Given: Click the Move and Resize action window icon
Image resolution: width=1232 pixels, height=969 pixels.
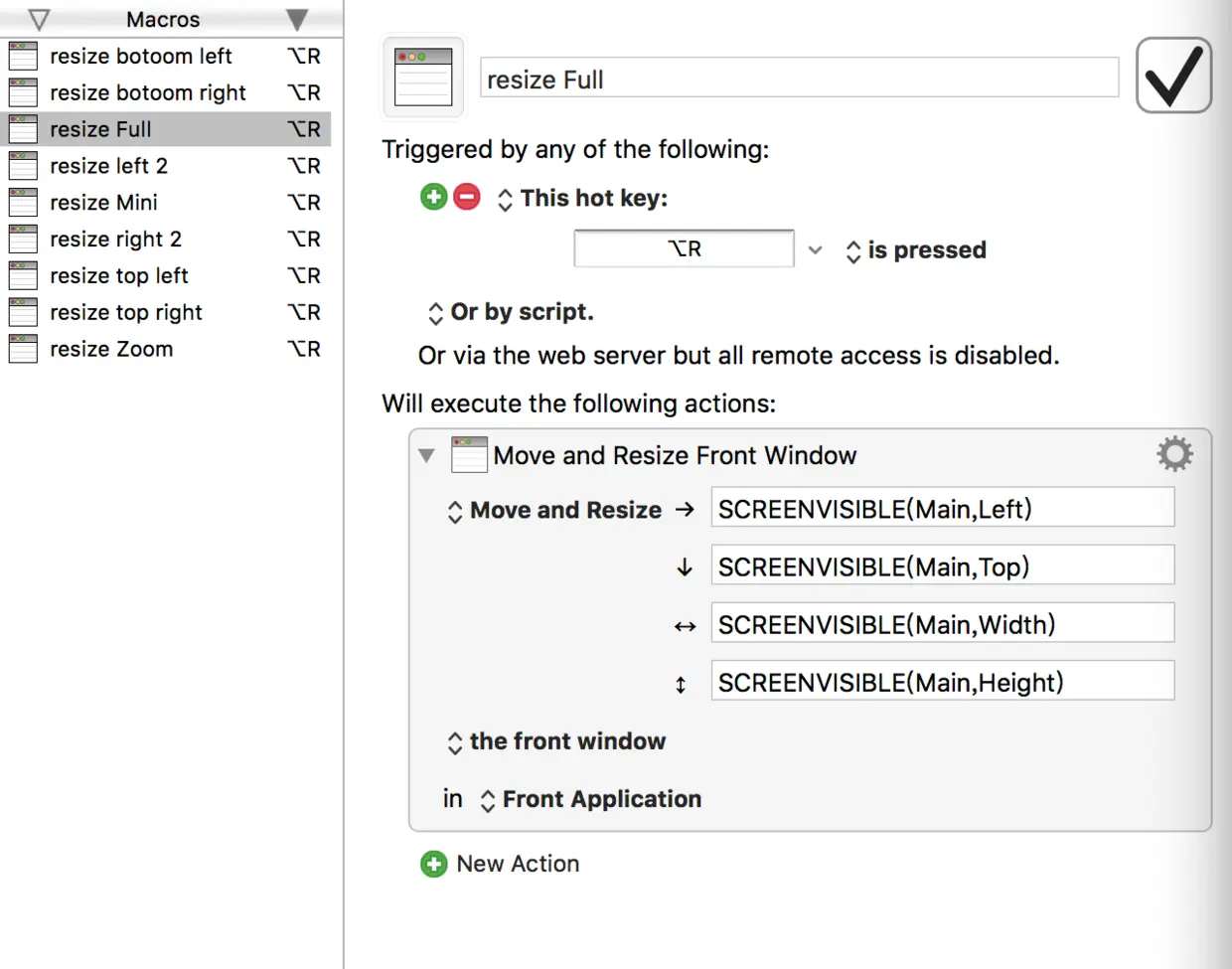Looking at the screenshot, I should 469,455.
